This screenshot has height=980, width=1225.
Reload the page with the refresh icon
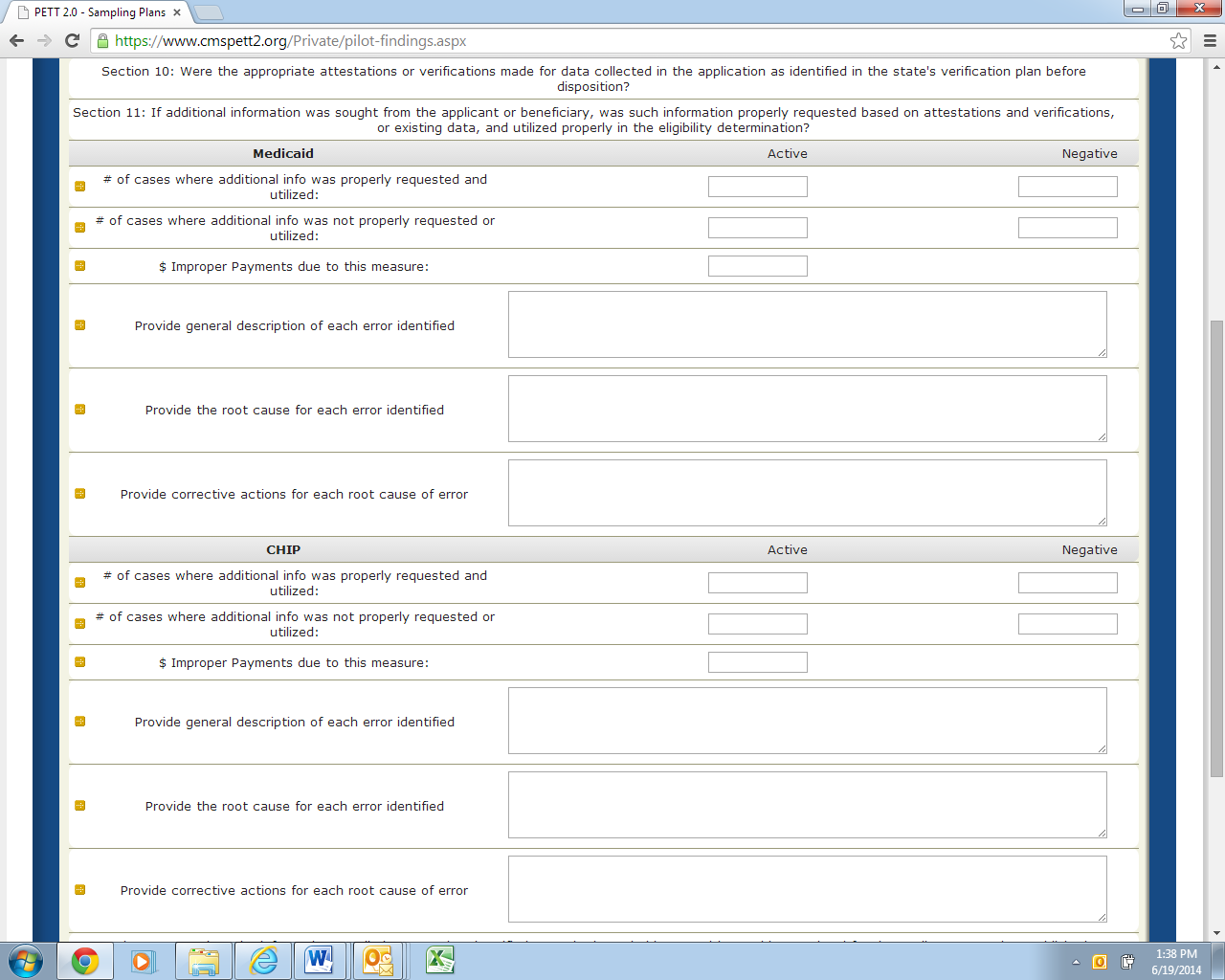pyautogui.click(x=72, y=40)
